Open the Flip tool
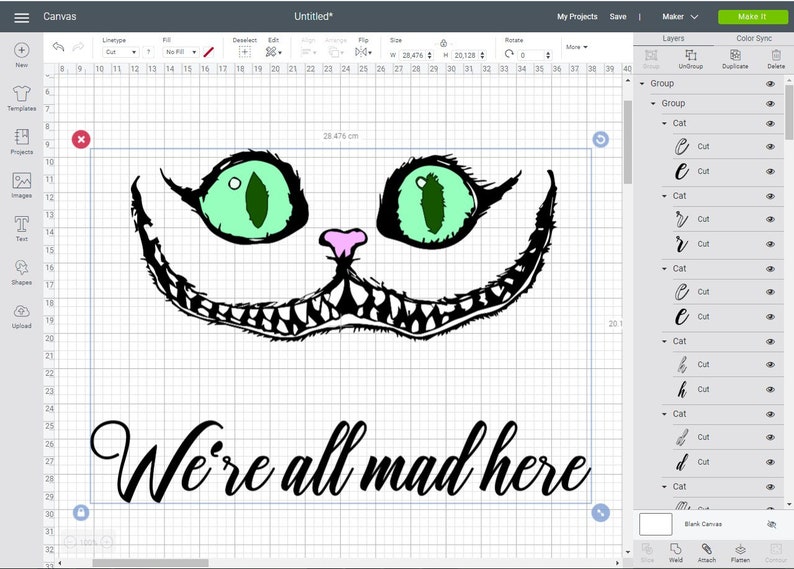 click(x=363, y=52)
